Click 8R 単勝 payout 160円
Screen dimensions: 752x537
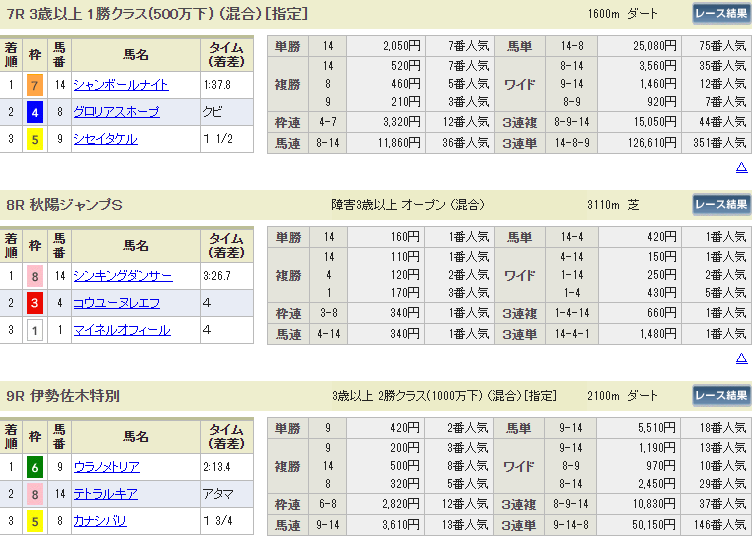(x=405, y=237)
